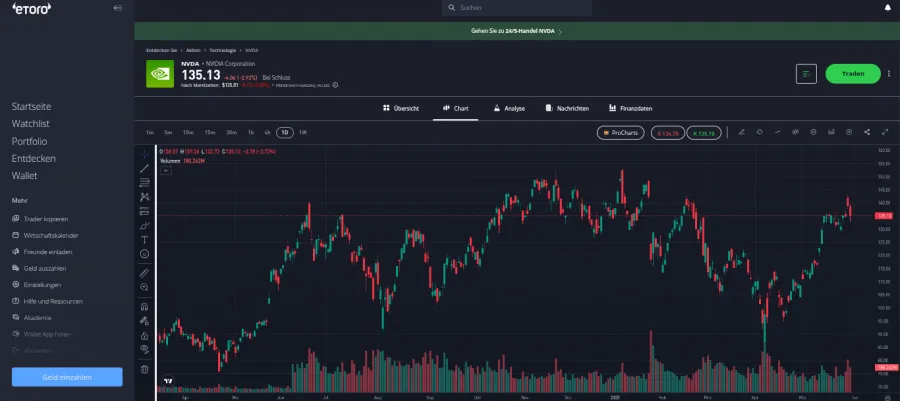Screen dimensions: 900x401
Task: Open the drawing pencil tool in chart toolbar
Action: (x=742, y=133)
